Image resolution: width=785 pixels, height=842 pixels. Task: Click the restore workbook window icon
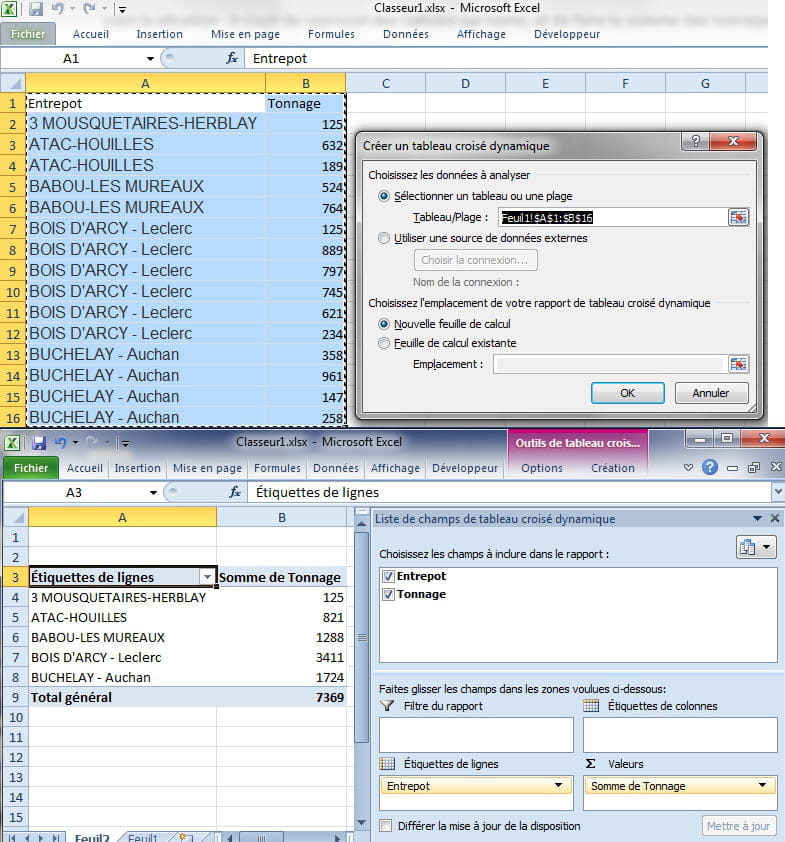coord(754,467)
